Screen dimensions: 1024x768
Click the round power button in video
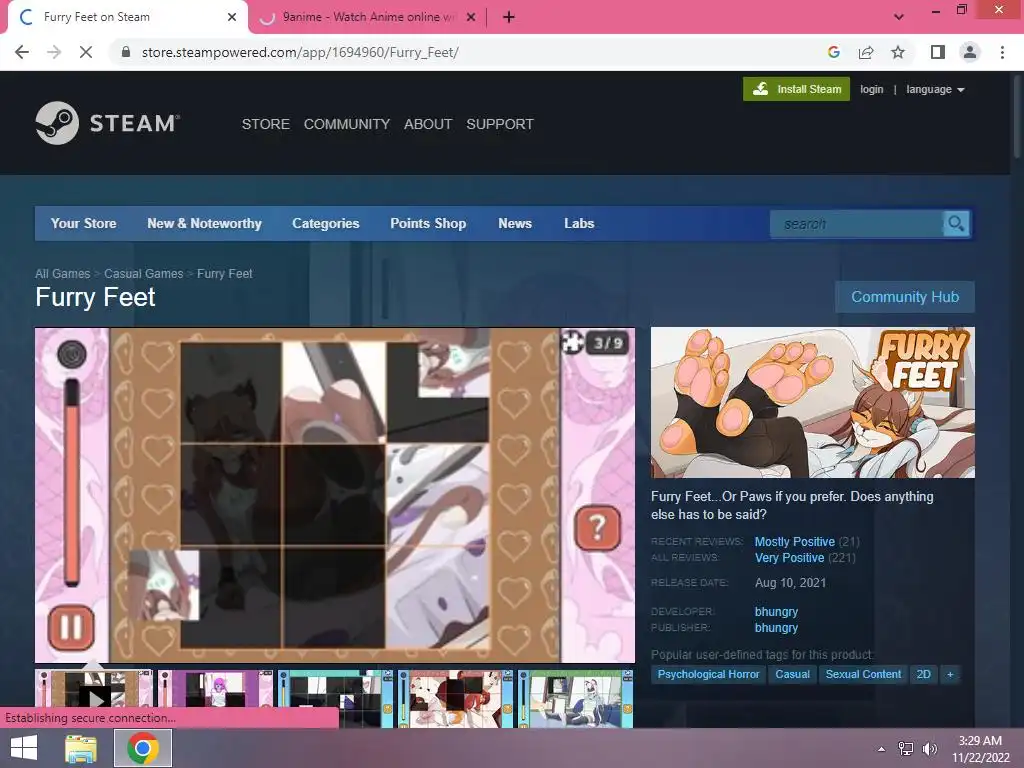point(72,354)
